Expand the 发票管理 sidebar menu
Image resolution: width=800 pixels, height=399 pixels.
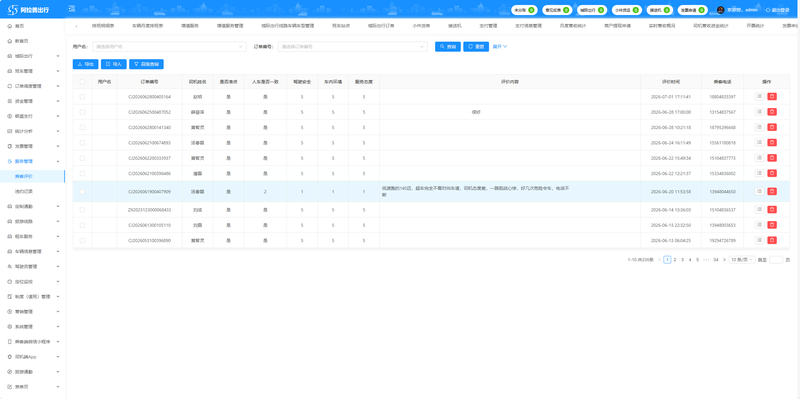(x=33, y=146)
